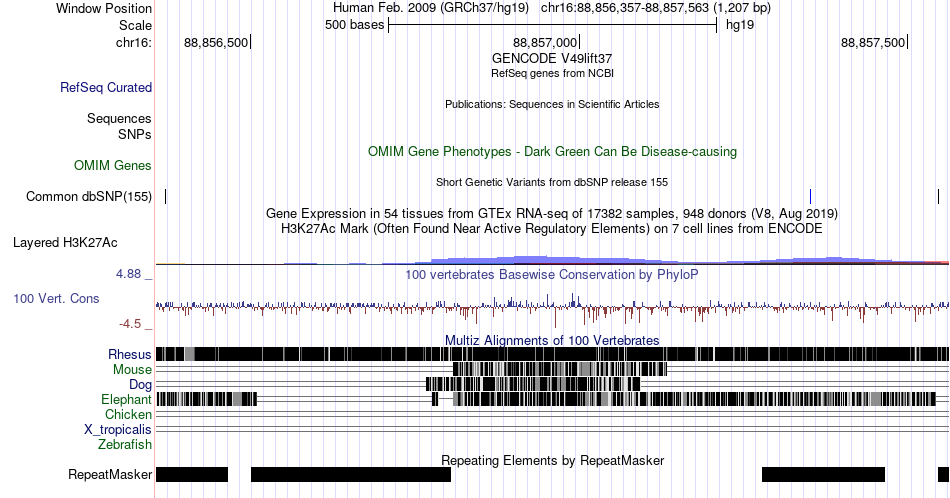
Task: Select the Mouse alignment row label
Action: (x=132, y=370)
